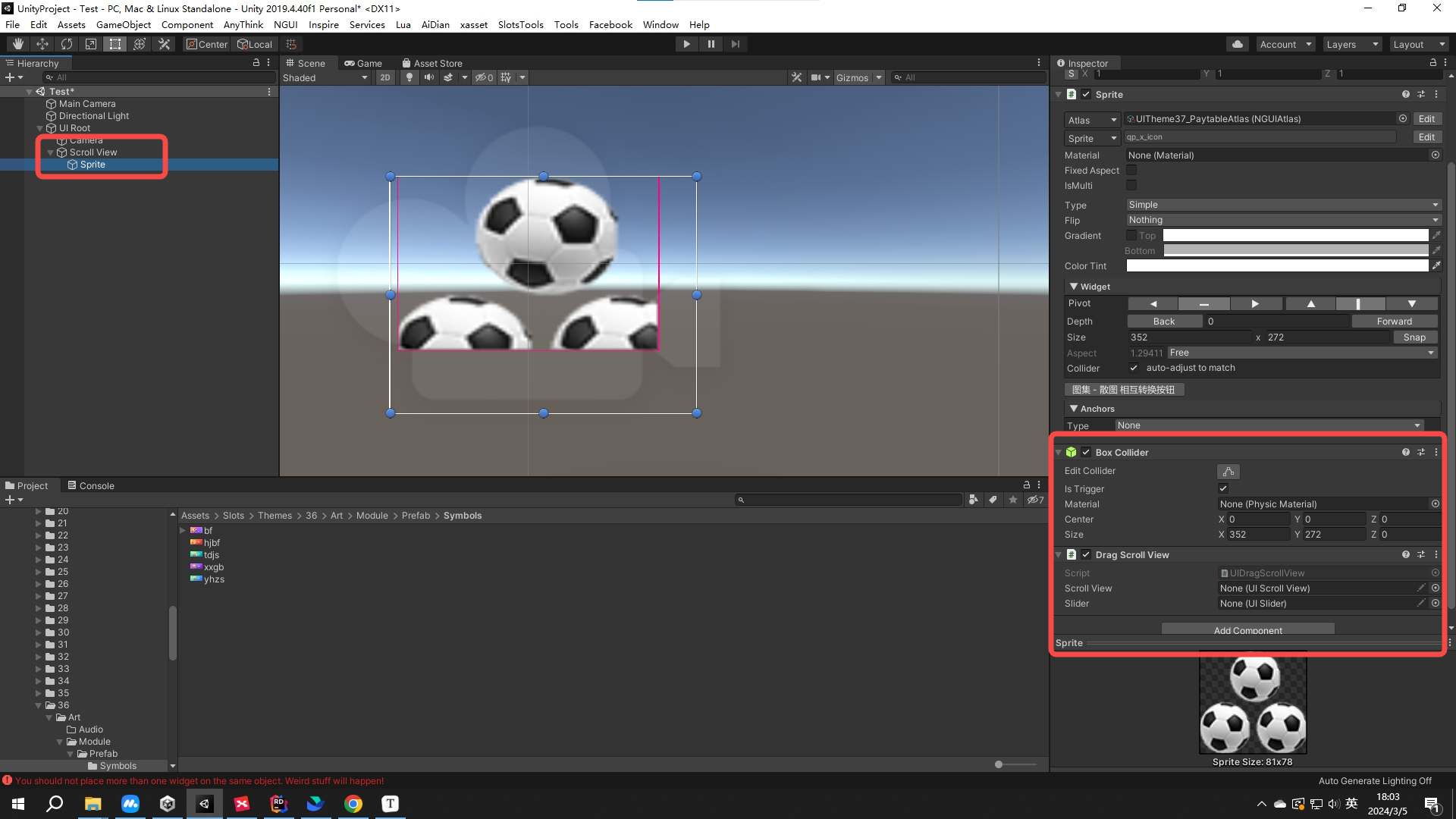Click the Pause button
The image size is (1456, 819).
tap(711, 44)
